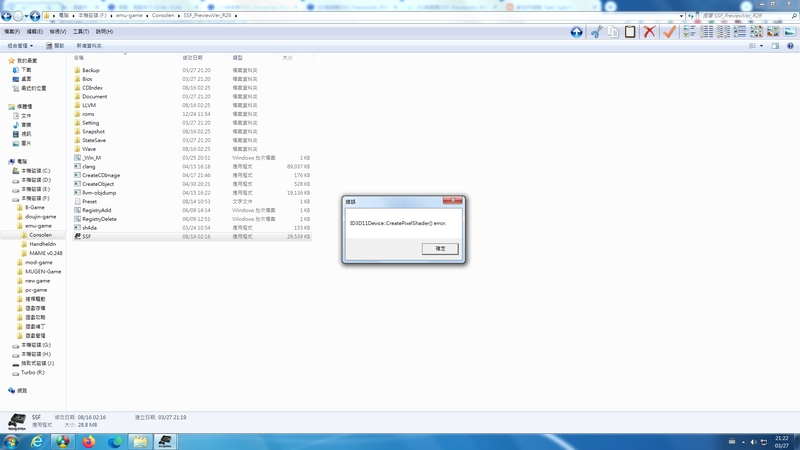
Task: Click the blue Up-arrow toolbar icon
Action: [576, 32]
